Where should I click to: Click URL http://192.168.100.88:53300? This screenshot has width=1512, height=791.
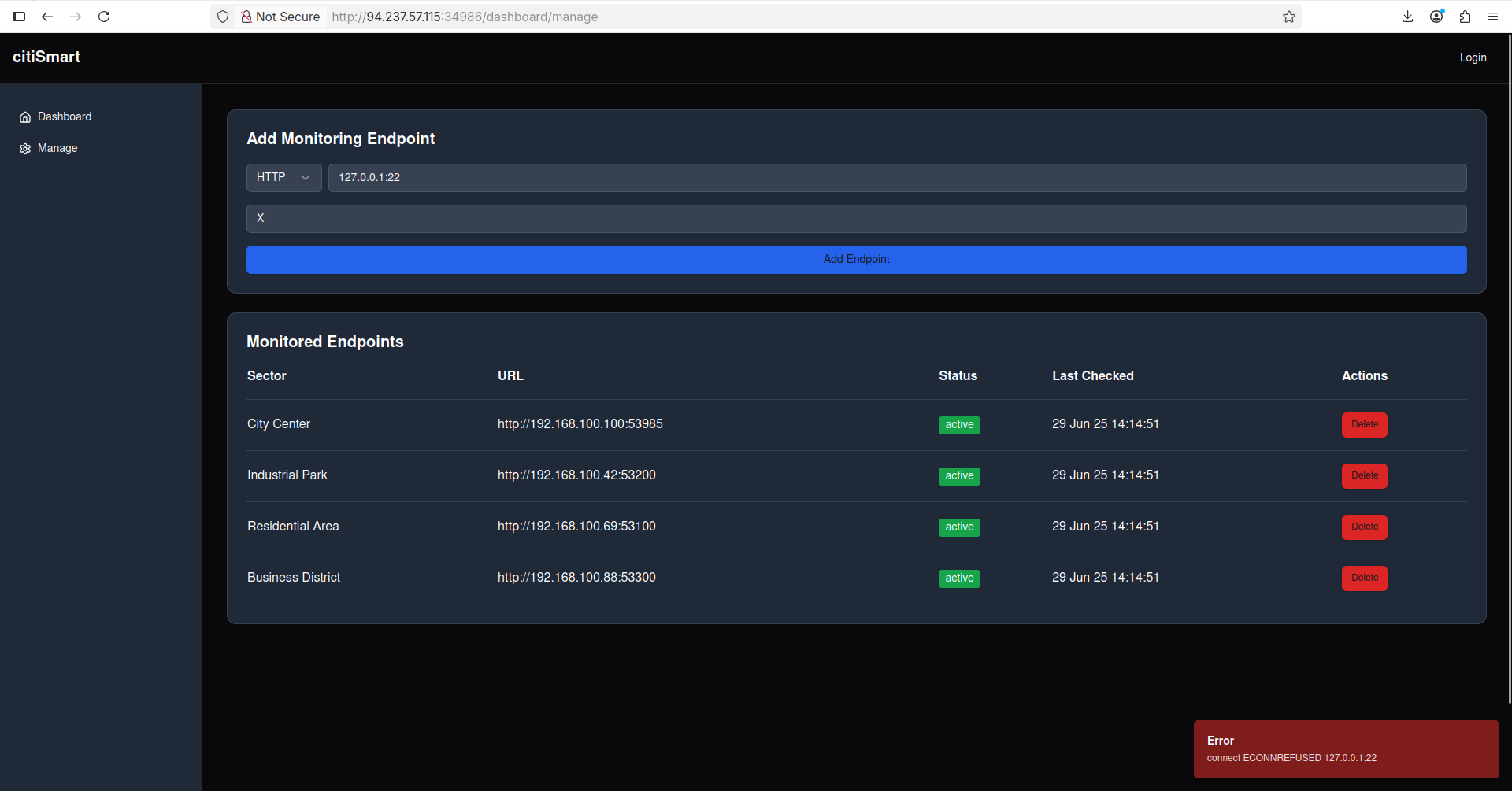(576, 578)
